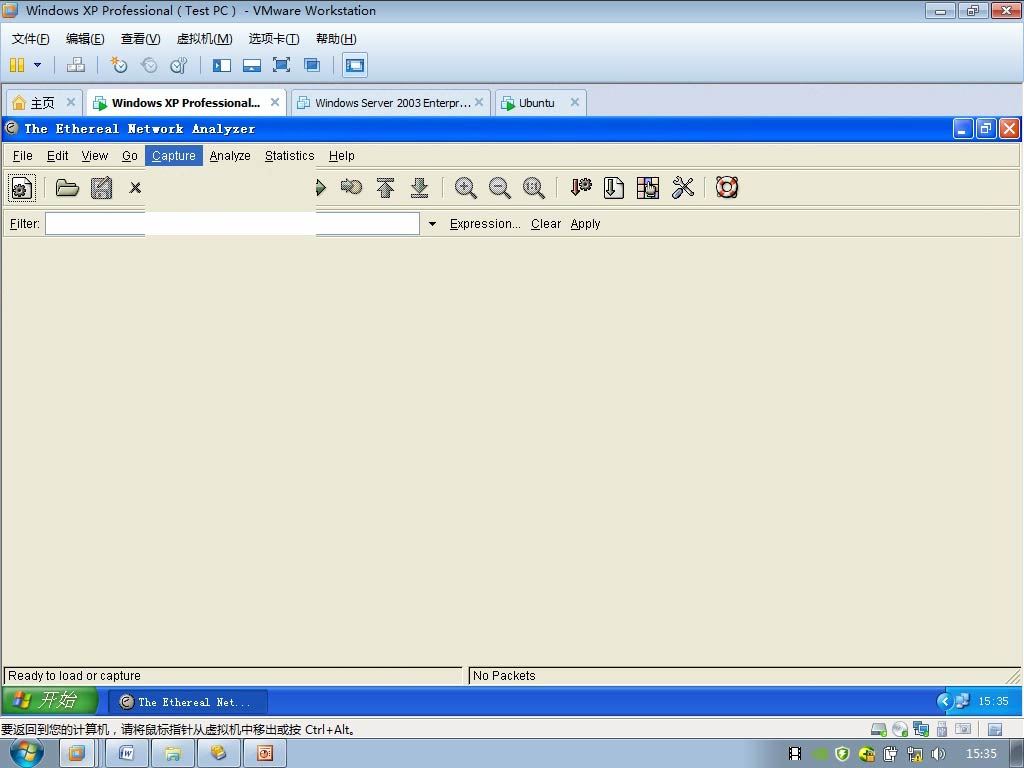Switch to the Ubuntu tab
The image size is (1024, 768).
(x=536, y=103)
